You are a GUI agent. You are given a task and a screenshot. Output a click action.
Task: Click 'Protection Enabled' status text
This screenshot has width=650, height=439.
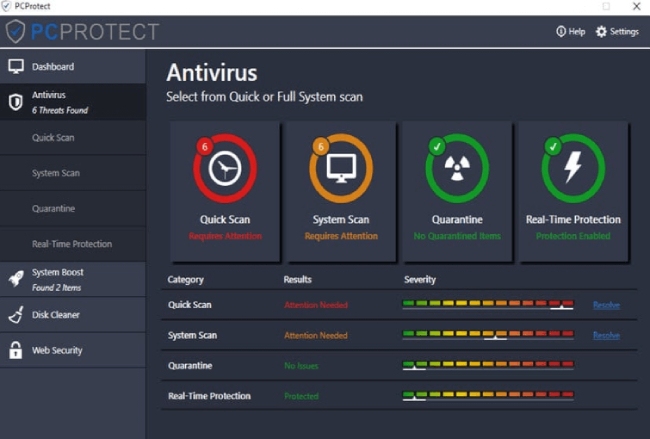point(573,236)
